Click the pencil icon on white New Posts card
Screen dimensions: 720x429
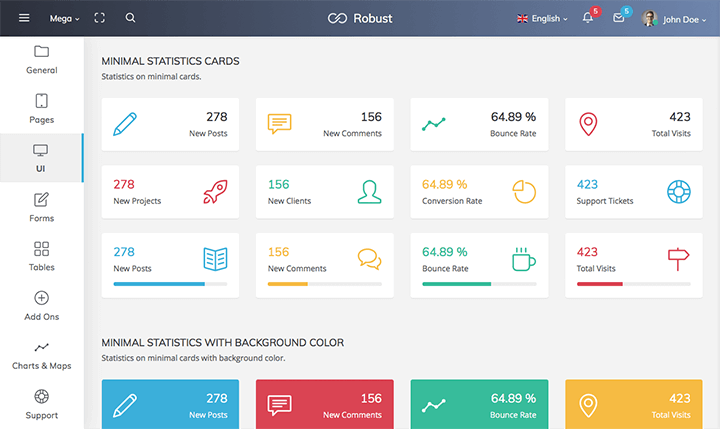pyautogui.click(x=125, y=124)
